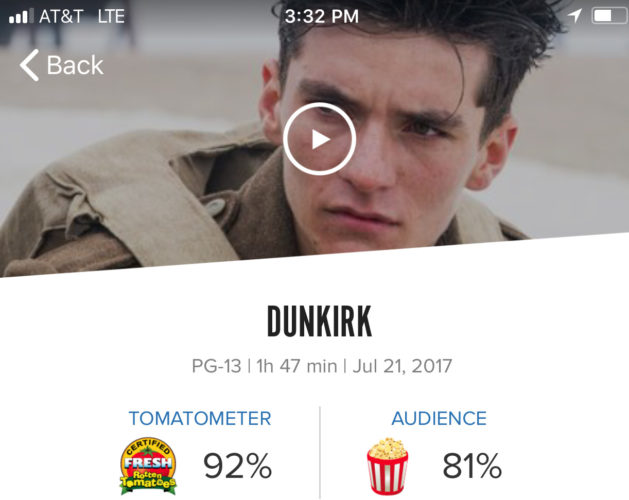Tap the Back chevron arrow

click(x=29, y=65)
